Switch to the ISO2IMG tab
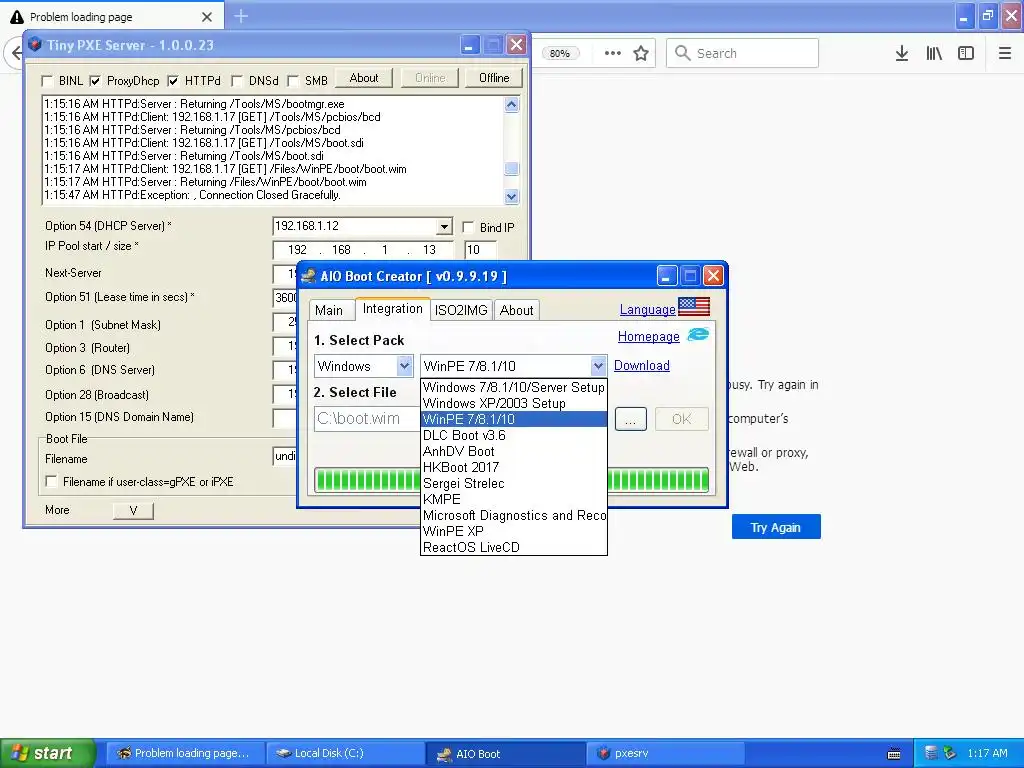The image size is (1024, 768). coord(461,310)
